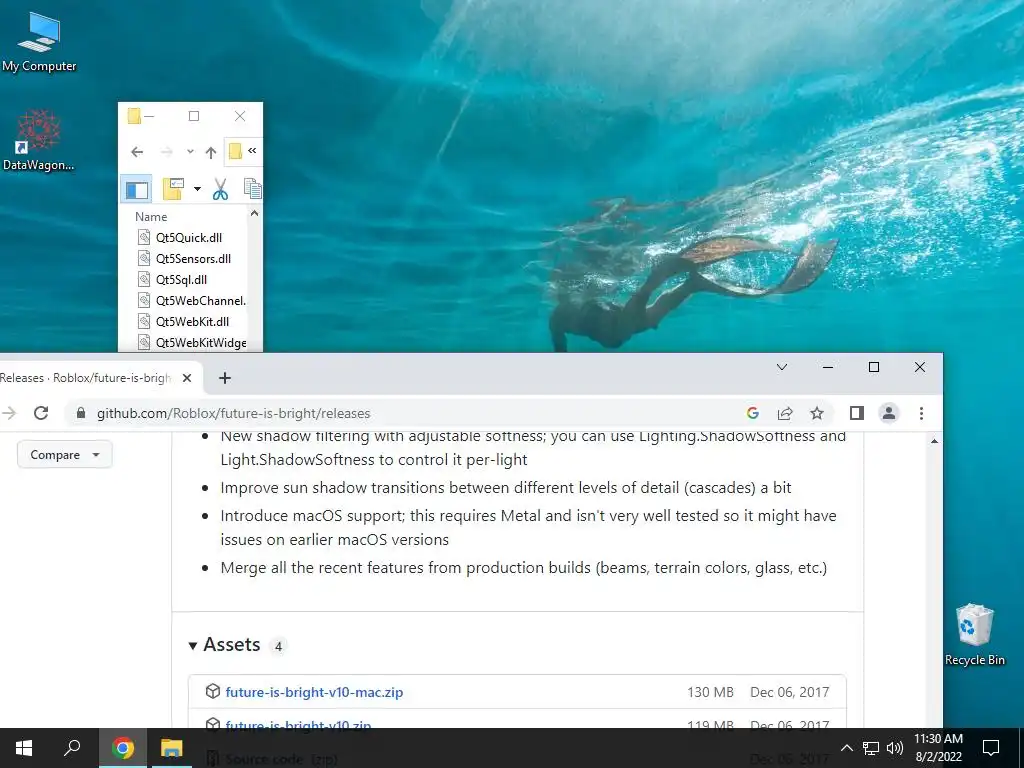Sort files by the Name column header
Viewport: 1024px width, 768px height.
point(151,217)
